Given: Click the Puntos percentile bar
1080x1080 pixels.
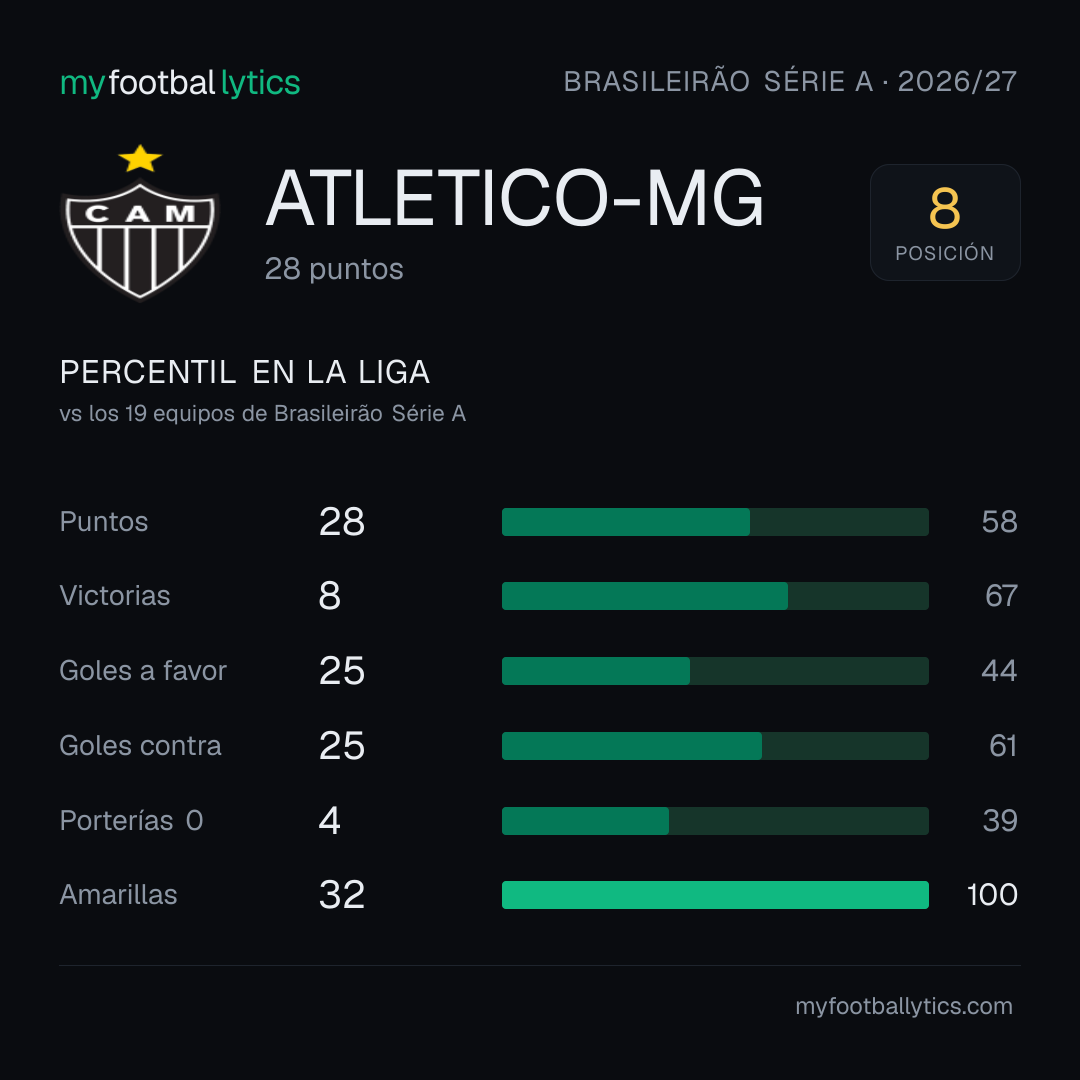Looking at the screenshot, I should point(715,522).
